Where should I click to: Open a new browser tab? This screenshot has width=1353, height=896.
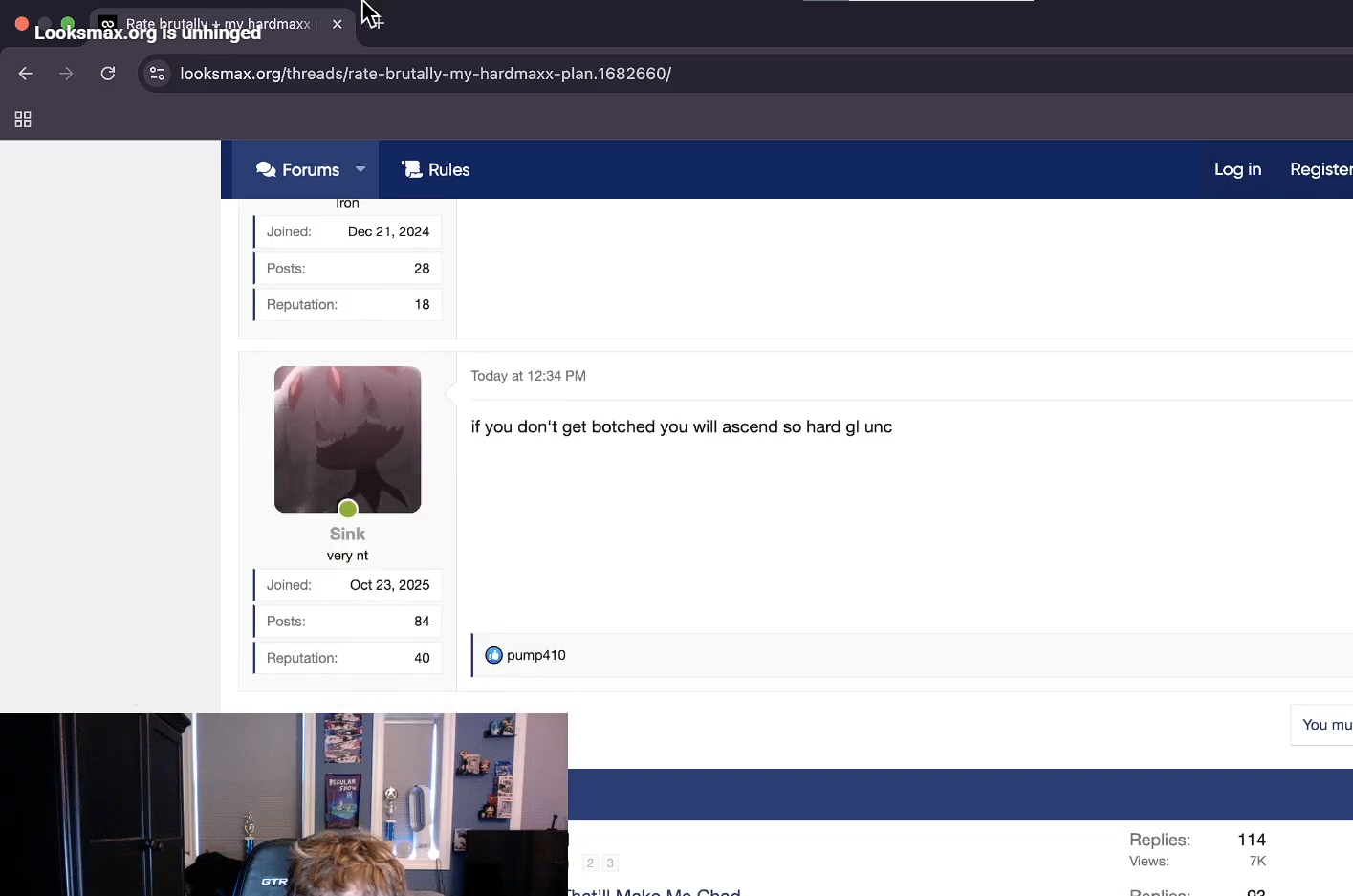375,23
